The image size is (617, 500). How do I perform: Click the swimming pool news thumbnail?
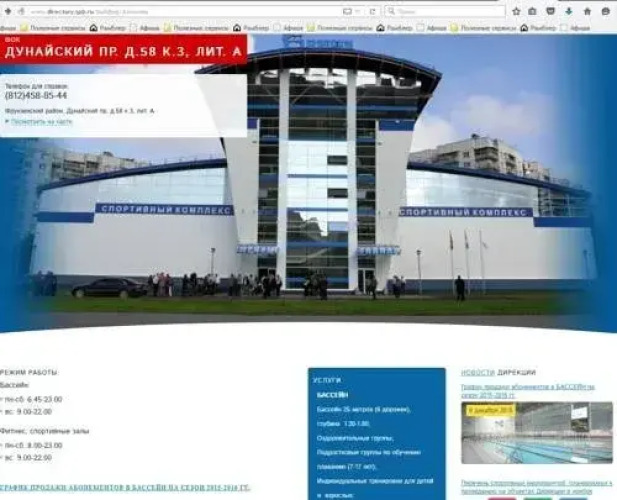tap(537, 434)
